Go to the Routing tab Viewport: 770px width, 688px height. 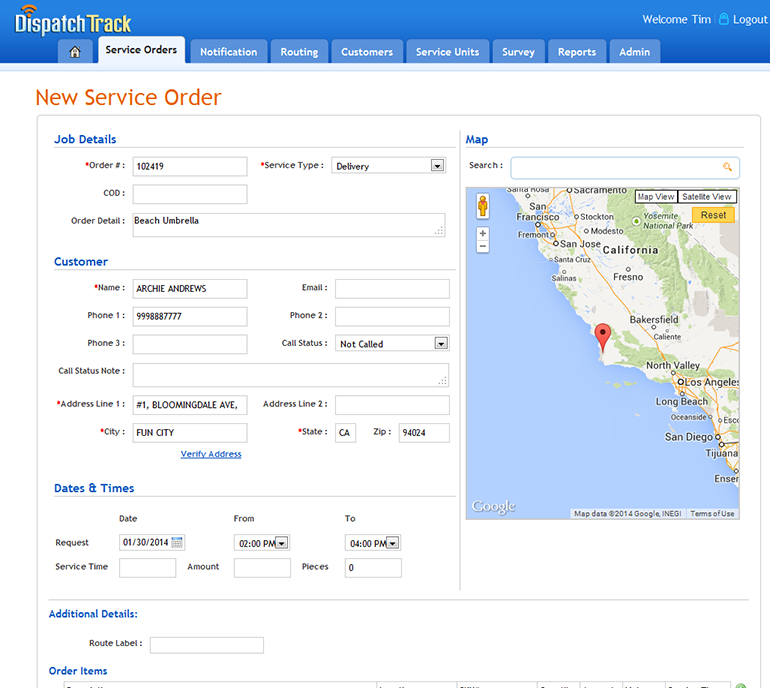tap(299, 52)
